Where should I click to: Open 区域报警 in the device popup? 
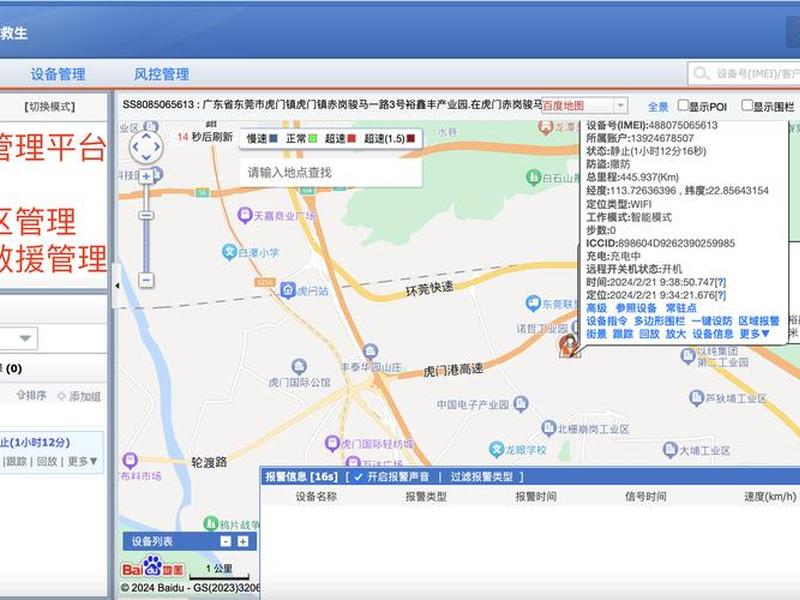(x=759, y=321)
